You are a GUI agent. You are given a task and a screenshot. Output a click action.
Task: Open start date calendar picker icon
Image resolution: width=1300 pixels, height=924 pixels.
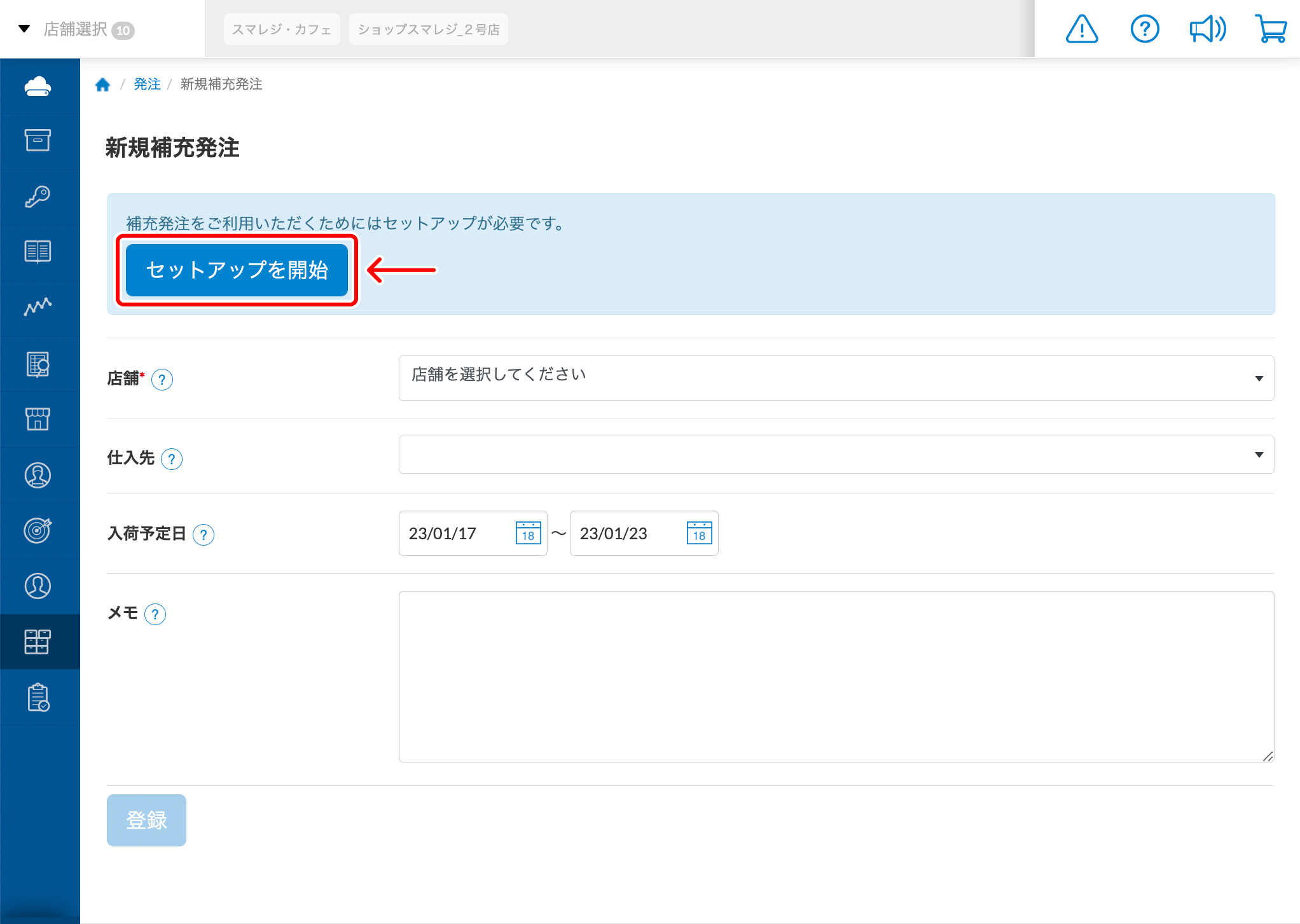pos(528,533)
